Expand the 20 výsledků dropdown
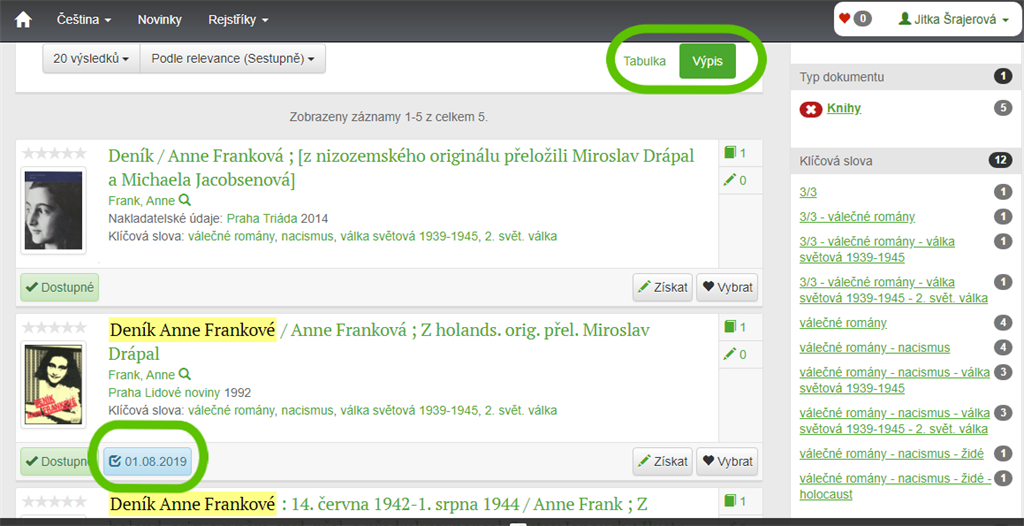Image resolution: width=1024 pixels, height=526 pixels. pos(91,59)
